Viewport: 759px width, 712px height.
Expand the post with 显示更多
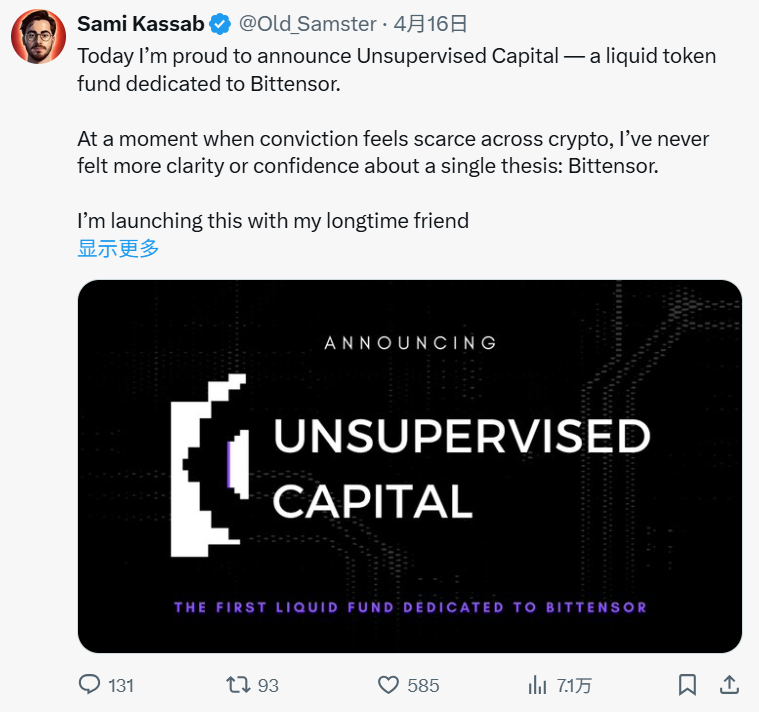tap(118, 248)
